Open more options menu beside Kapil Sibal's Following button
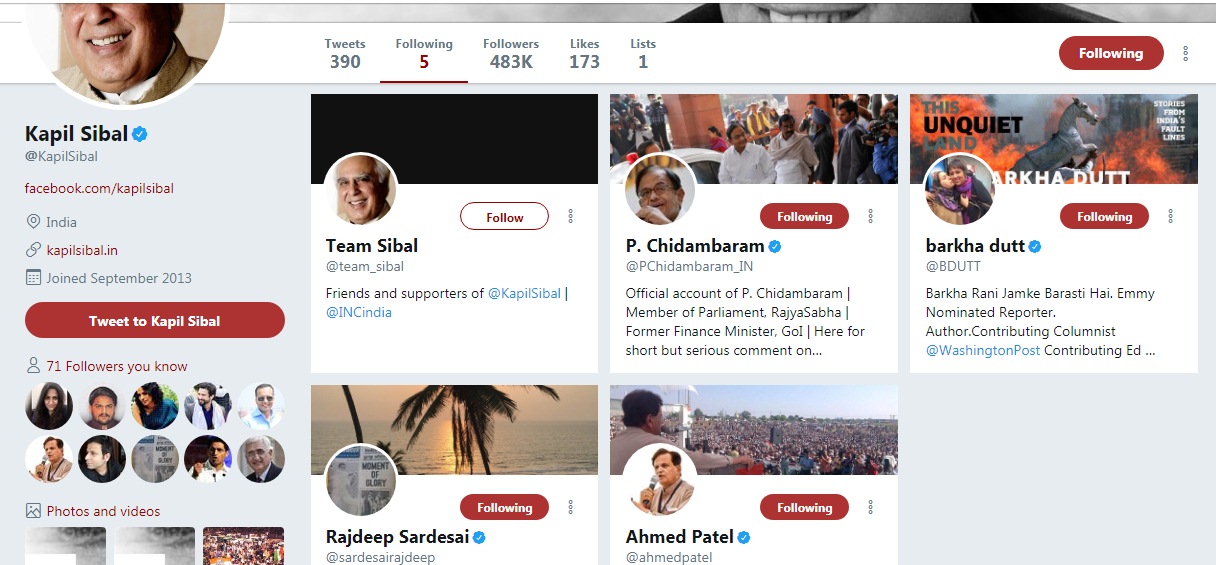This screenshot has height=565, width=1216. point(1186,54)
